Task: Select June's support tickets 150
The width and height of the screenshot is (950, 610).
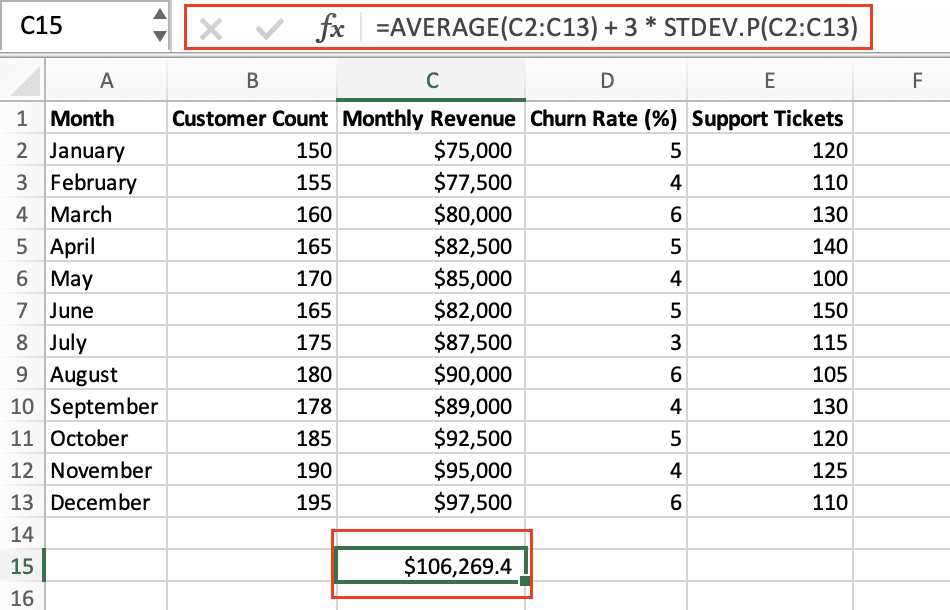Action: [769, 310]
